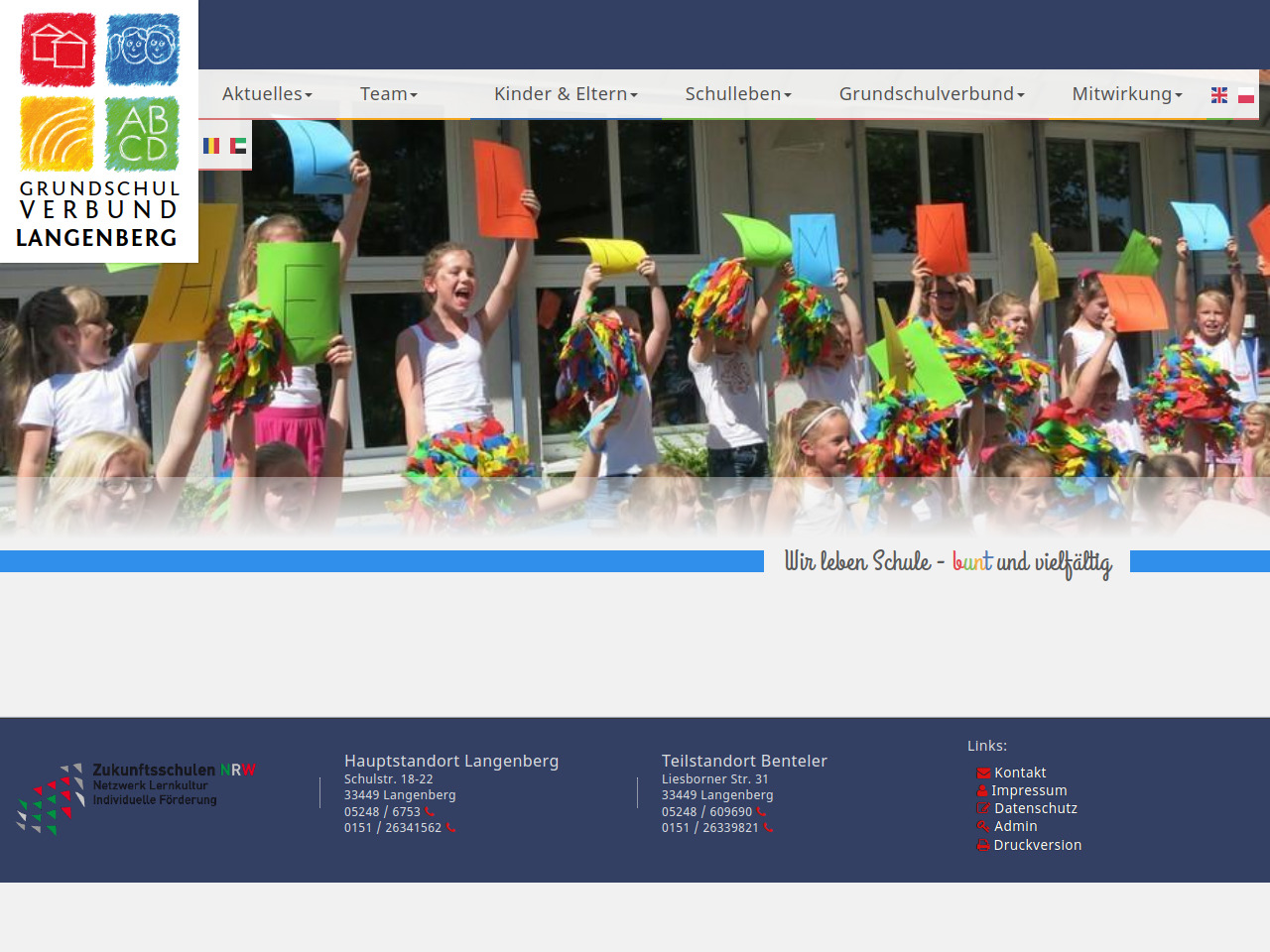Click the key icon beside Admin
Screen dimensions: 1270x952
pos(983,827)
